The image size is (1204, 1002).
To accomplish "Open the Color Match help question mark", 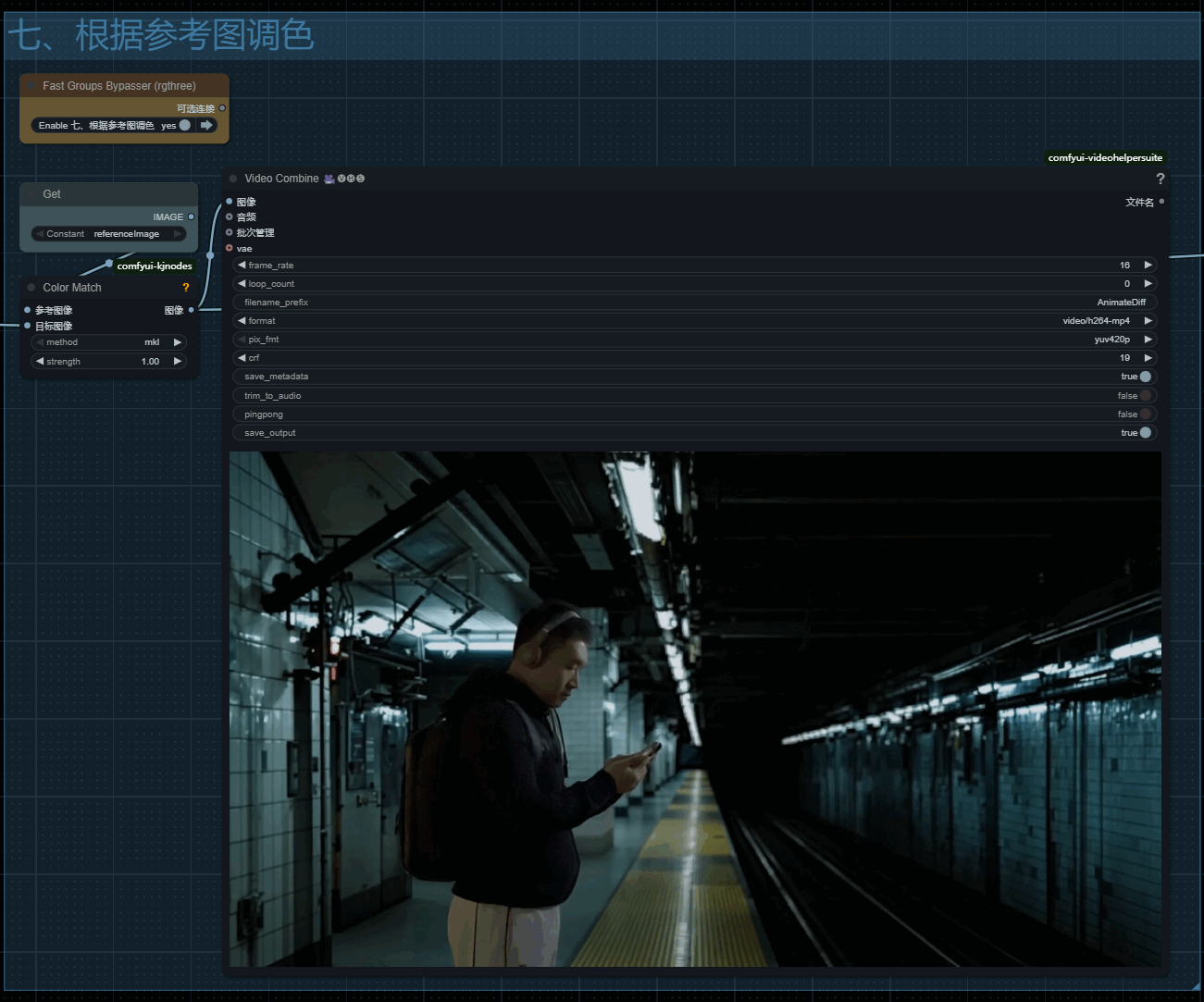I will (x=186, y=288).
